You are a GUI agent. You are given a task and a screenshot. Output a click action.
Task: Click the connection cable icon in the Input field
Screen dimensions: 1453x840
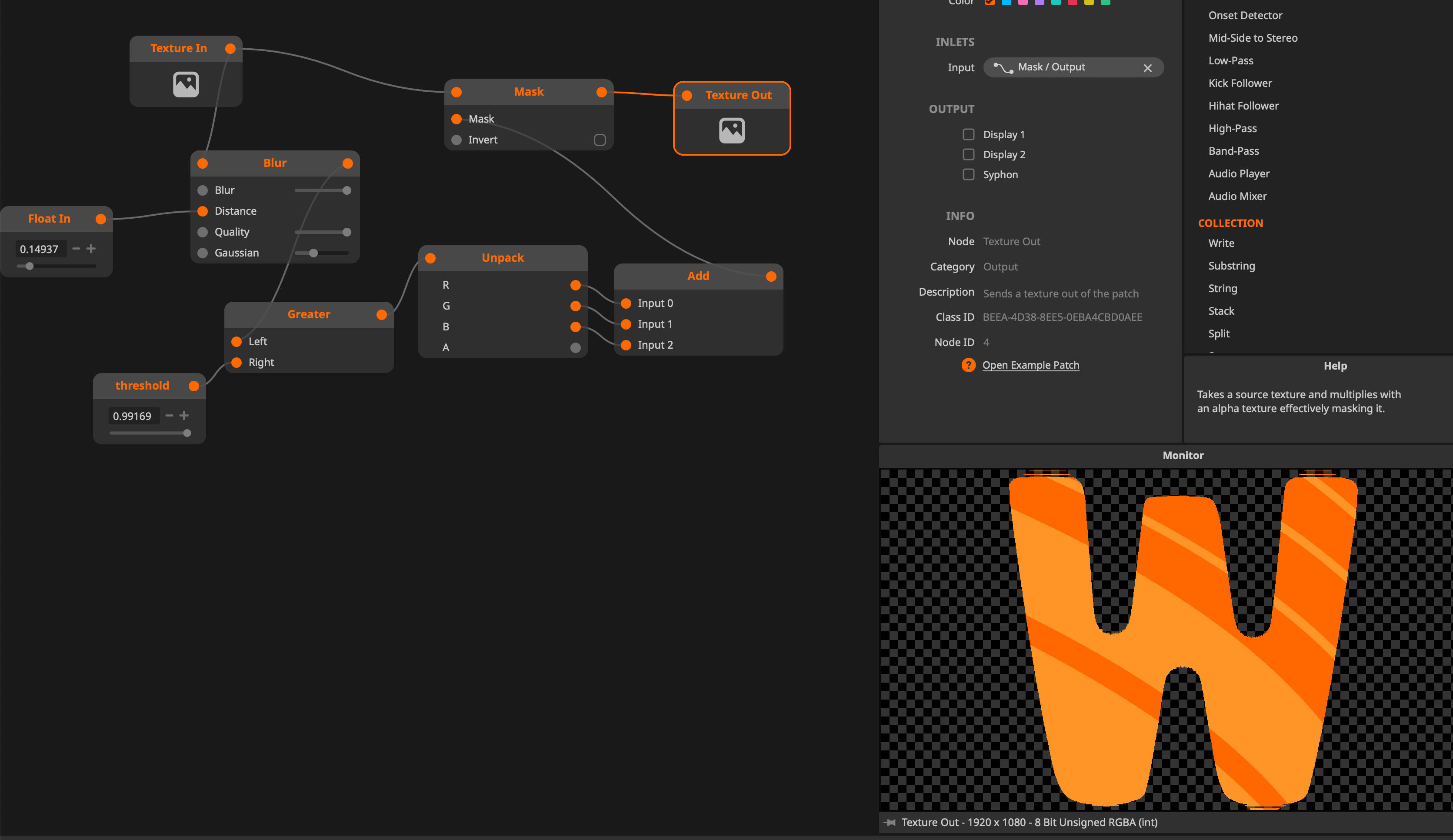(x=1003, y=68)
